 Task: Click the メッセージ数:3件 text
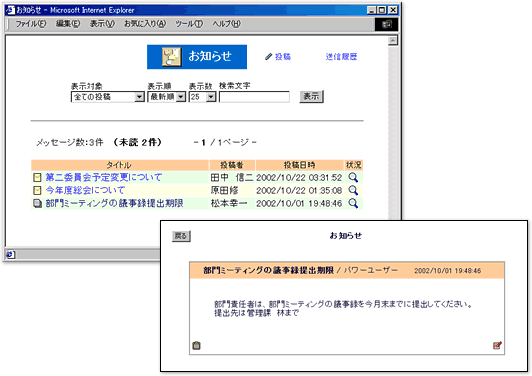pyautogui.click(x=70, y=142)
